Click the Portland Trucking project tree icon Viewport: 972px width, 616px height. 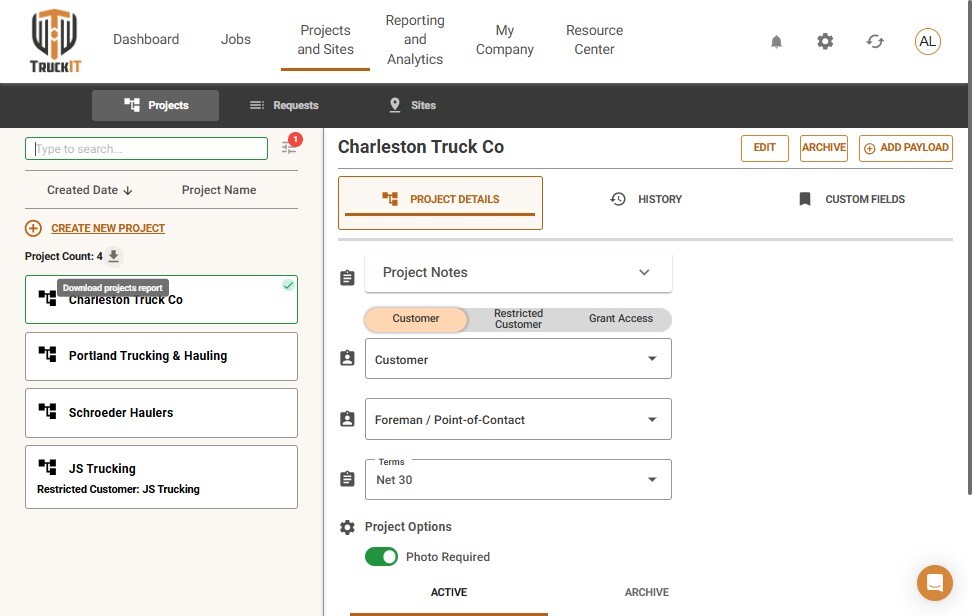[x=48, y=354]
